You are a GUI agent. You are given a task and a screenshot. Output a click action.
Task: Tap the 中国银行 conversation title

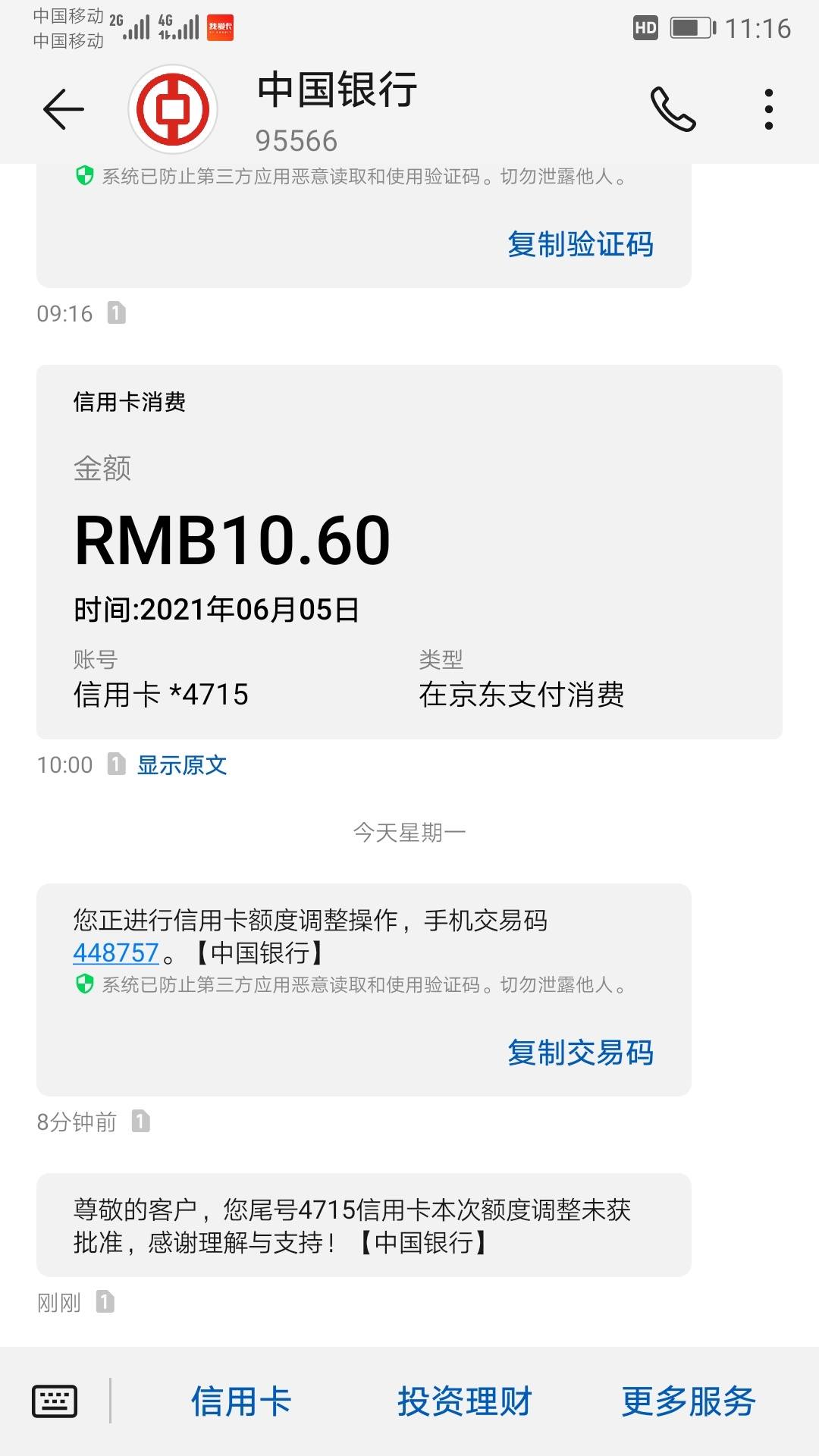tap(337, 89)
